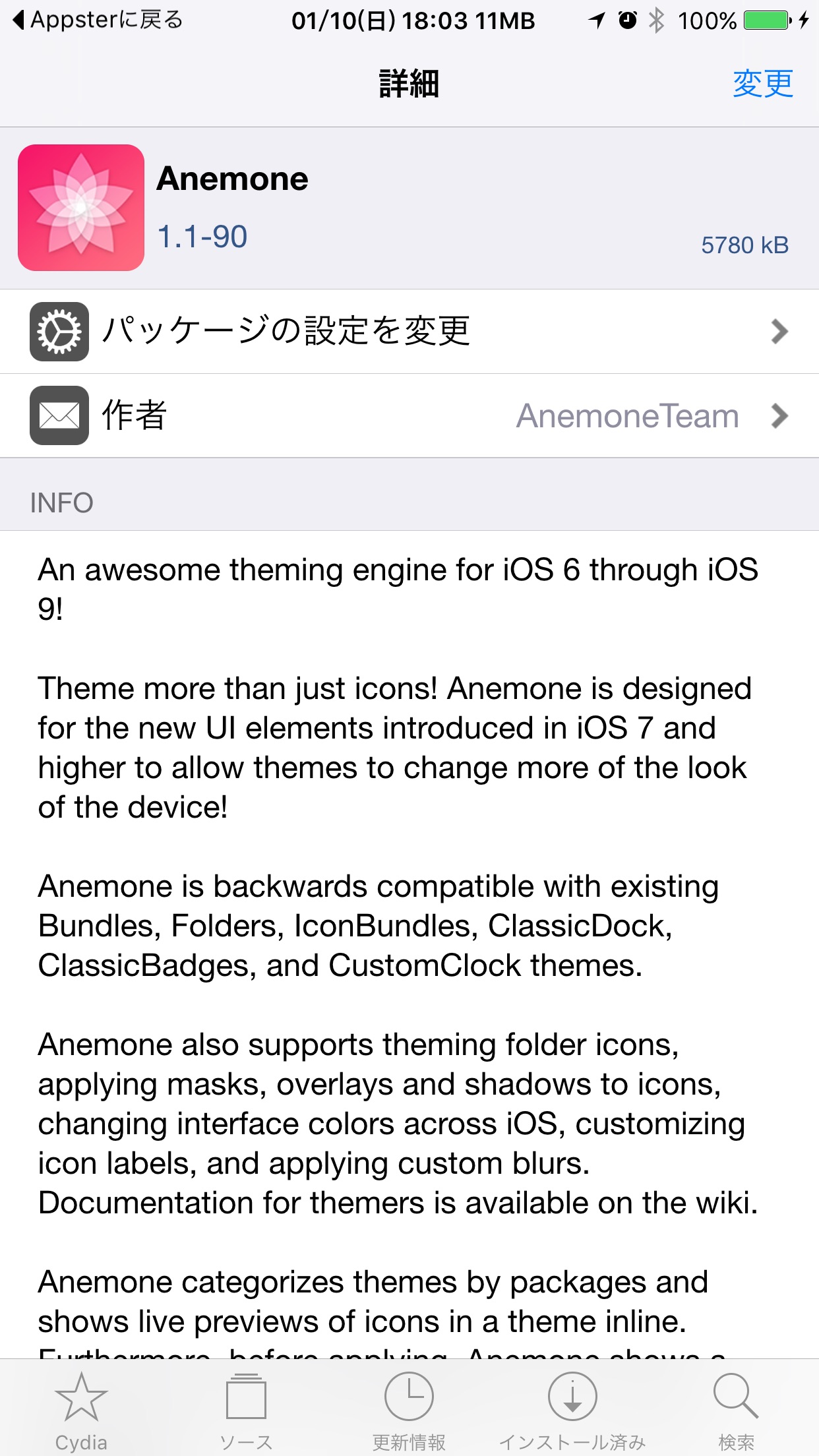Image resolution: width=819 pixels, height=1456 pixels.
Task: Tap the battery icon in status bar
Action: point(768,20)
